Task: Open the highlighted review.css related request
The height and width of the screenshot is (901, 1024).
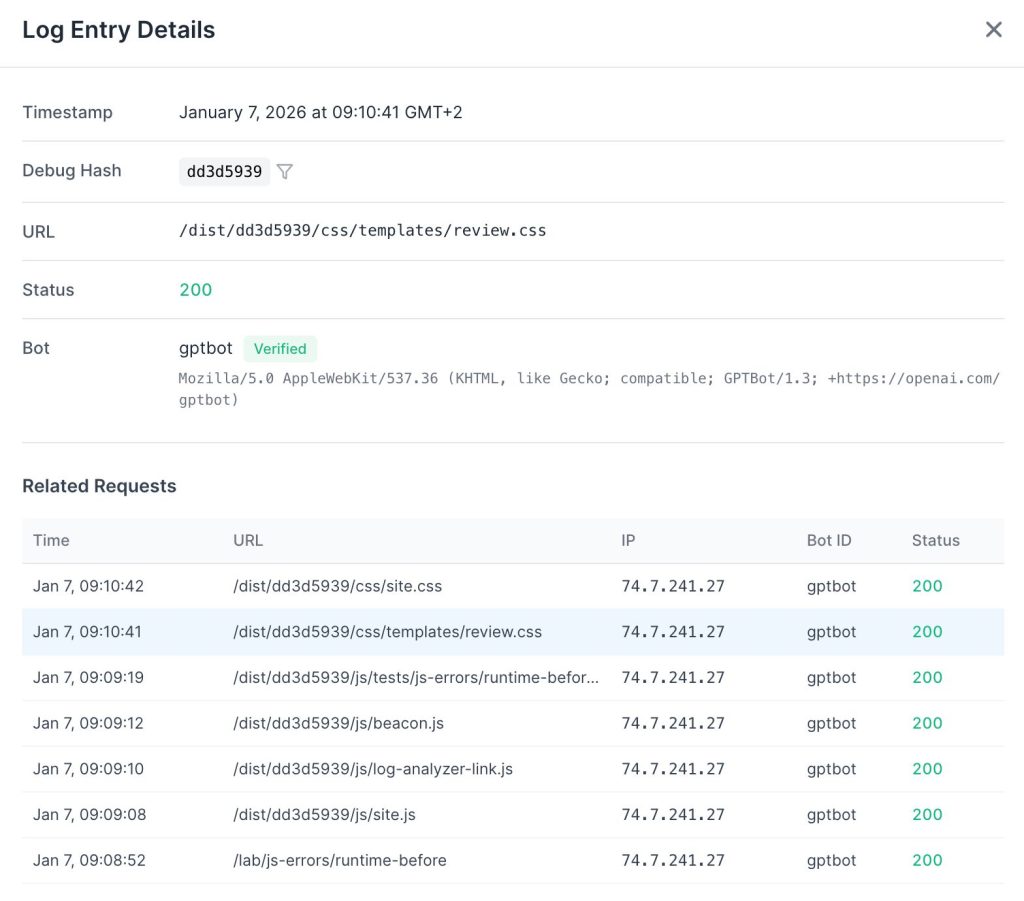Action: [387, 632]
